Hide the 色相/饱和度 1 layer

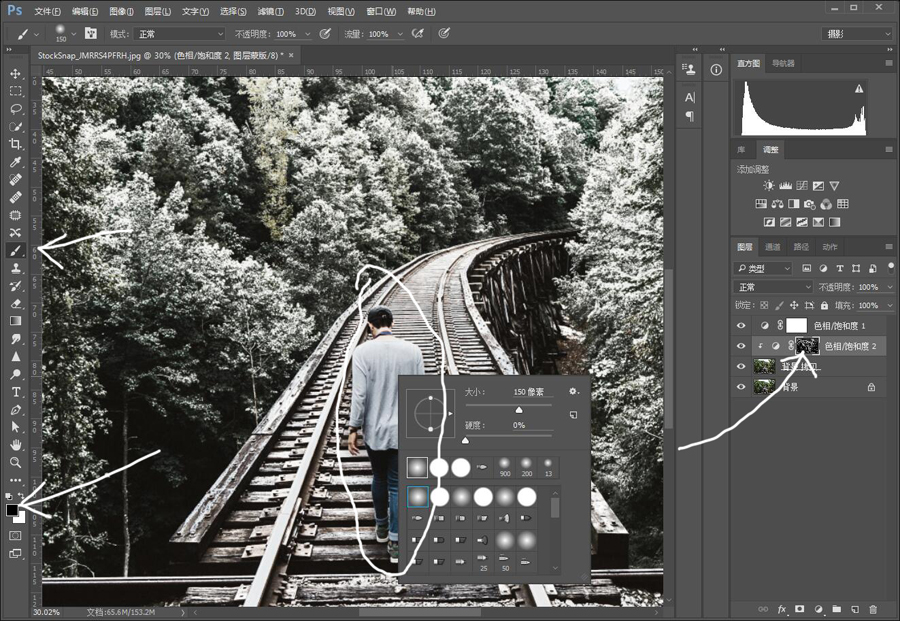[x=741, y=325]
